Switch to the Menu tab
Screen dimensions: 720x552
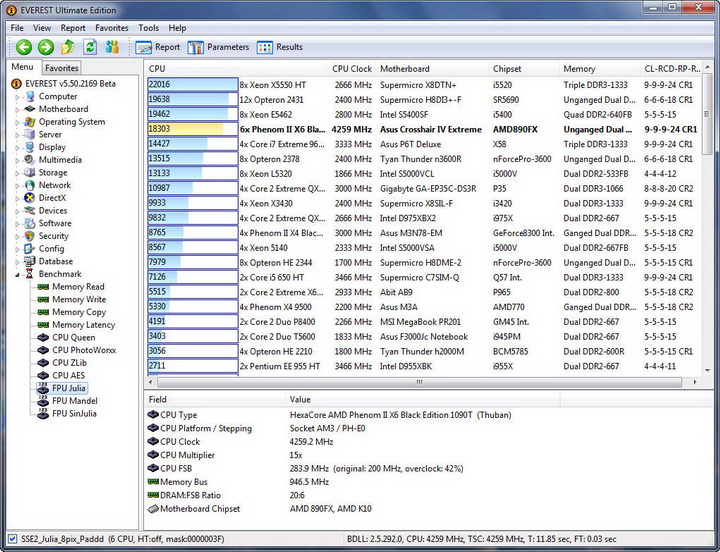22,67
